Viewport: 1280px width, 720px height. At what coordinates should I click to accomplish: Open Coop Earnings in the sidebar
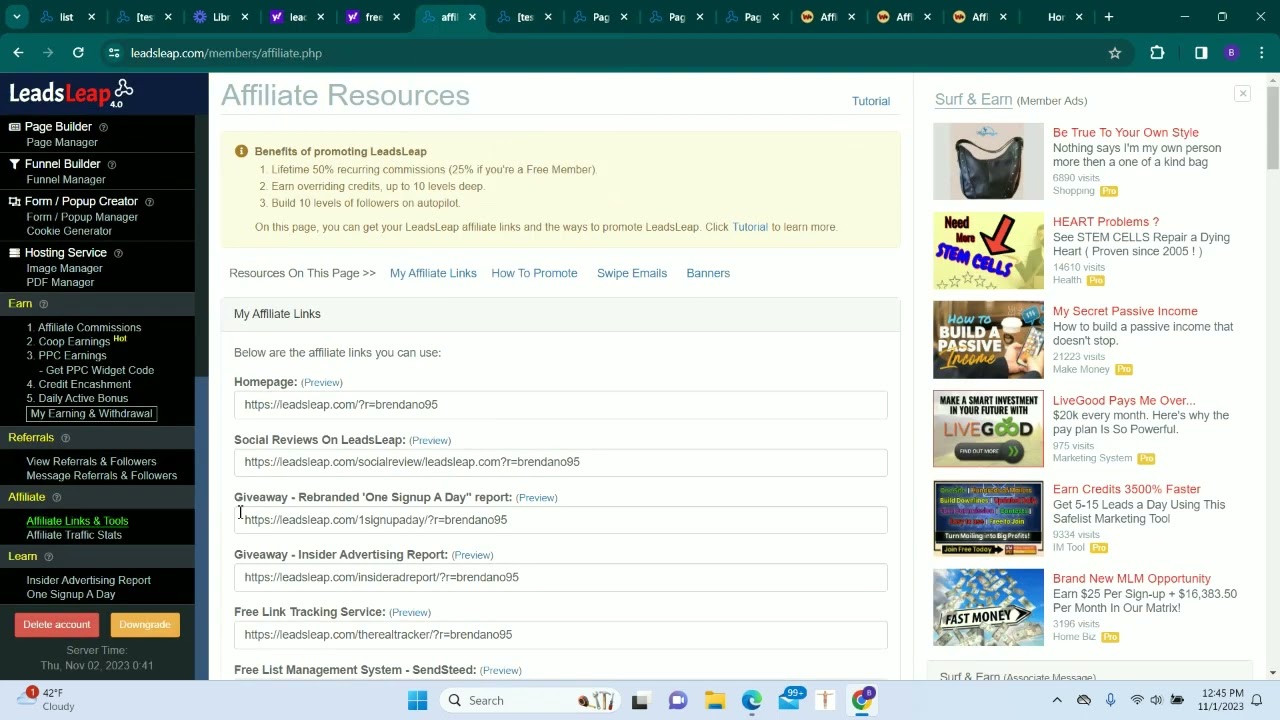[73, 342]
